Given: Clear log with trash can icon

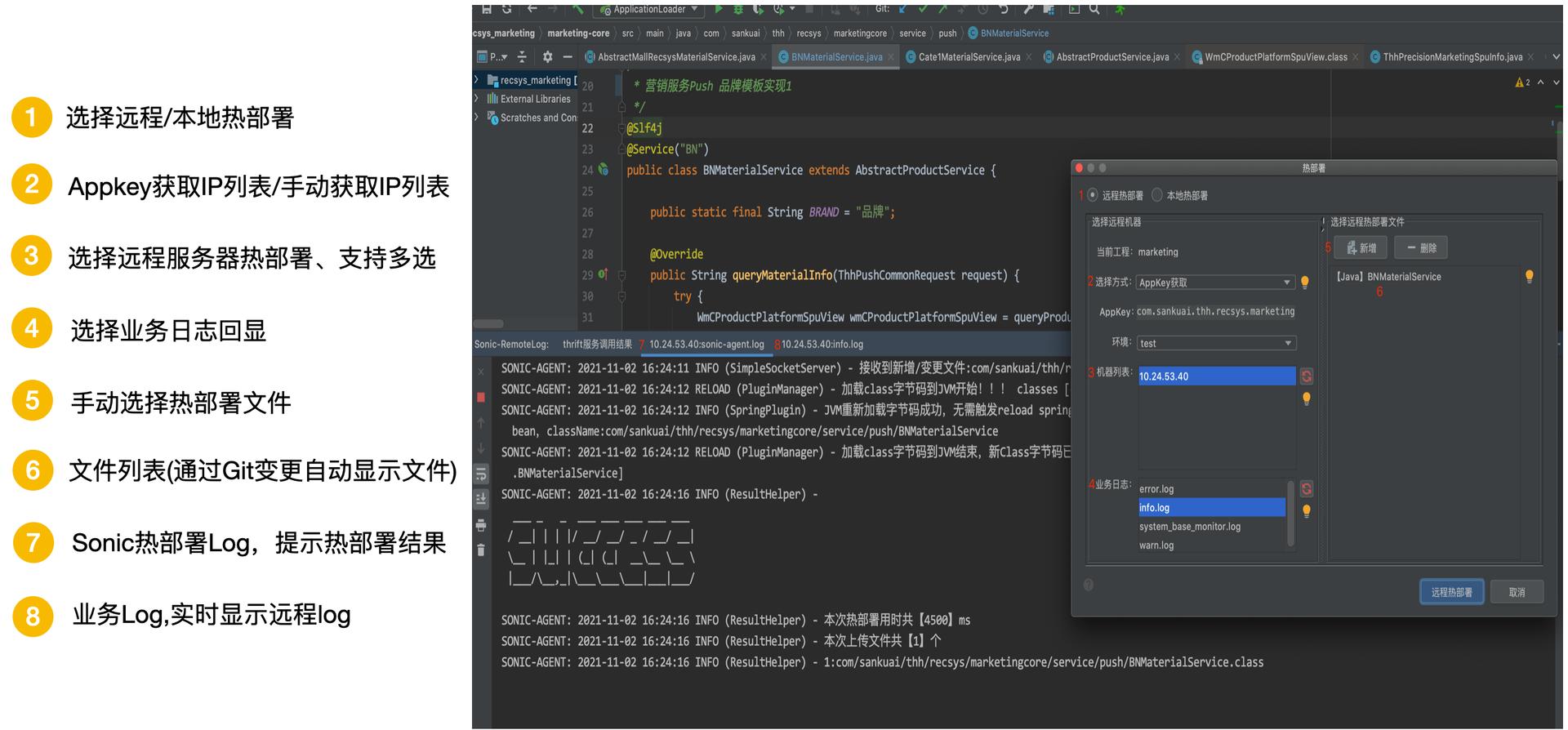Looking at the screenshot, I should (x=481, y=550).
